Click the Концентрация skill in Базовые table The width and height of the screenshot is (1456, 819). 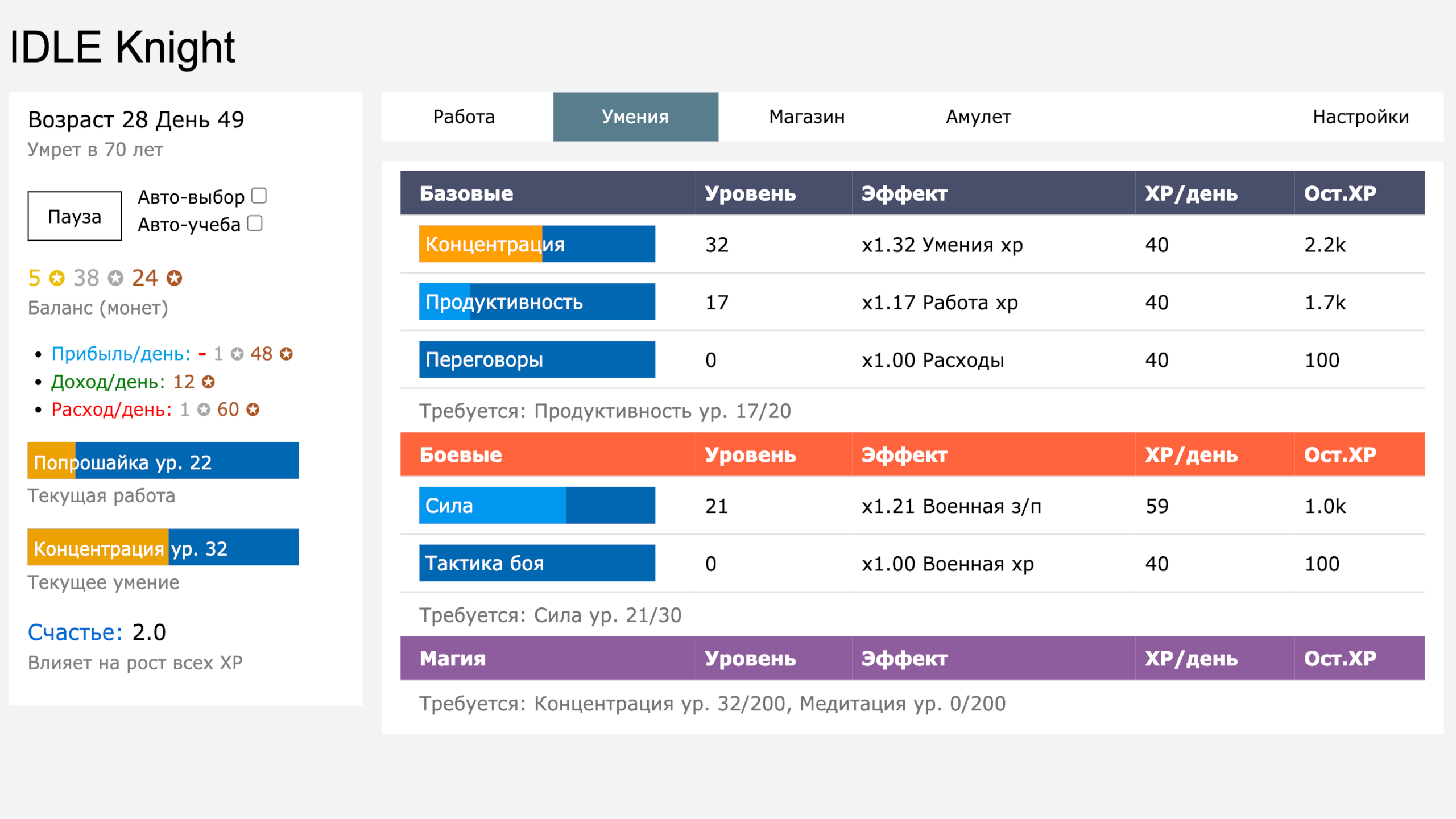click(x=537, y=244)
